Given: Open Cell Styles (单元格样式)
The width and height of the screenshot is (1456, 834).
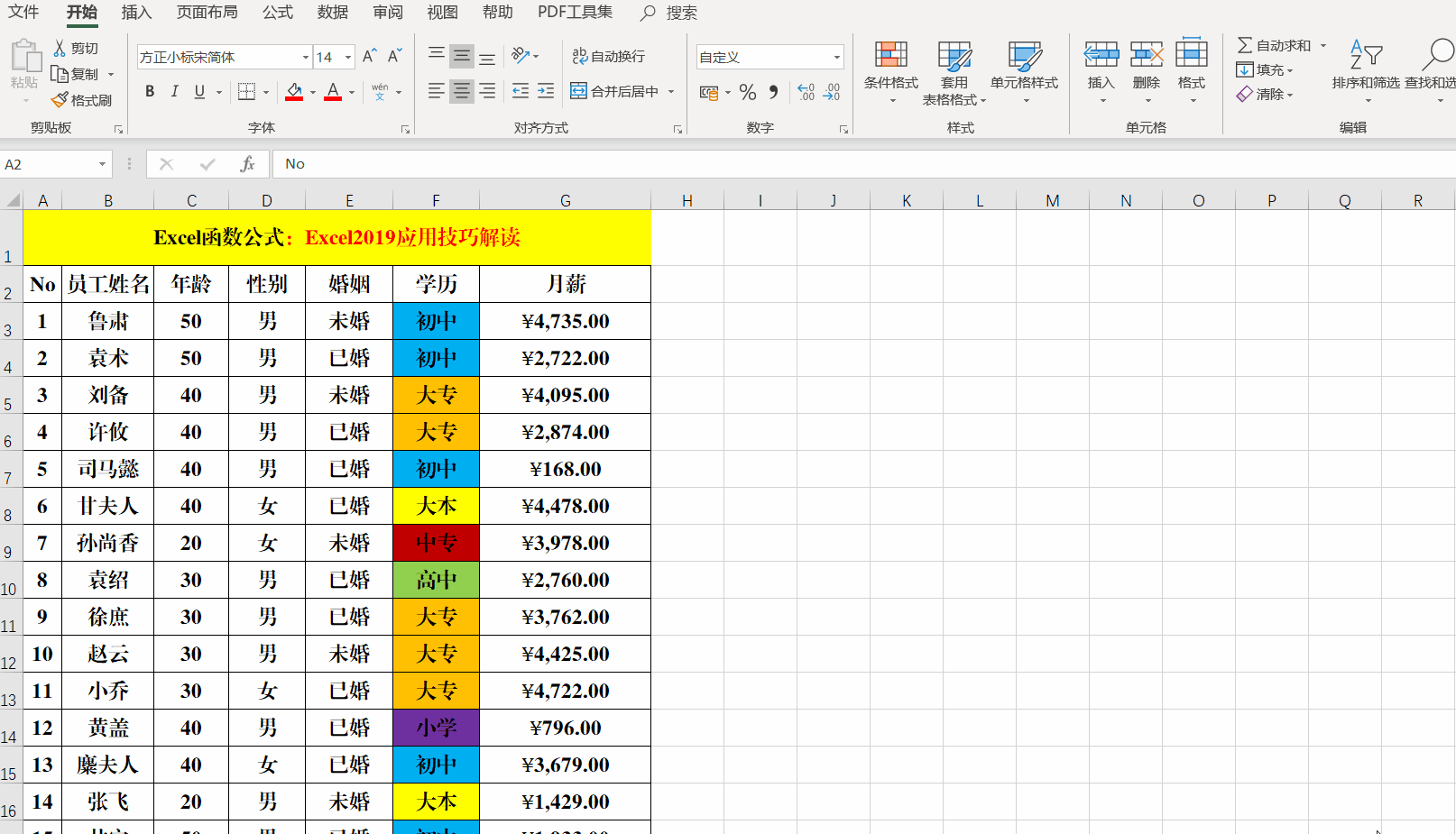Looking at the screenshot, I should [x=1025, y=70].
